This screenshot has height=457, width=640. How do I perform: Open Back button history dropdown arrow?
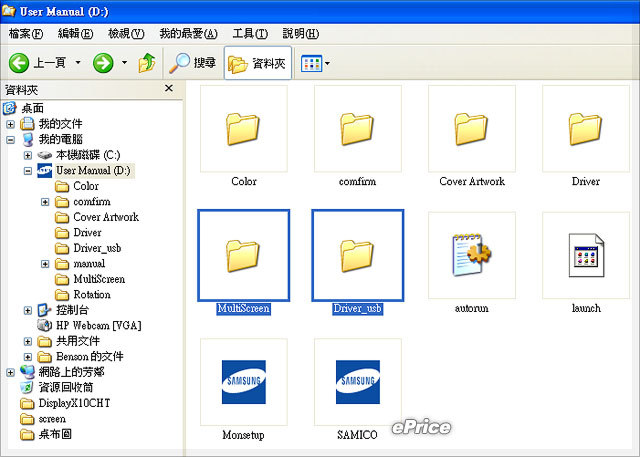(x=78, y=62)
